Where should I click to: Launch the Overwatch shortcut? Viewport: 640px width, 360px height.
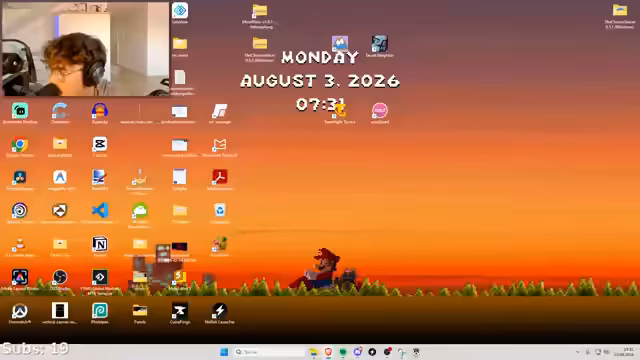click(x=20, y=311)
